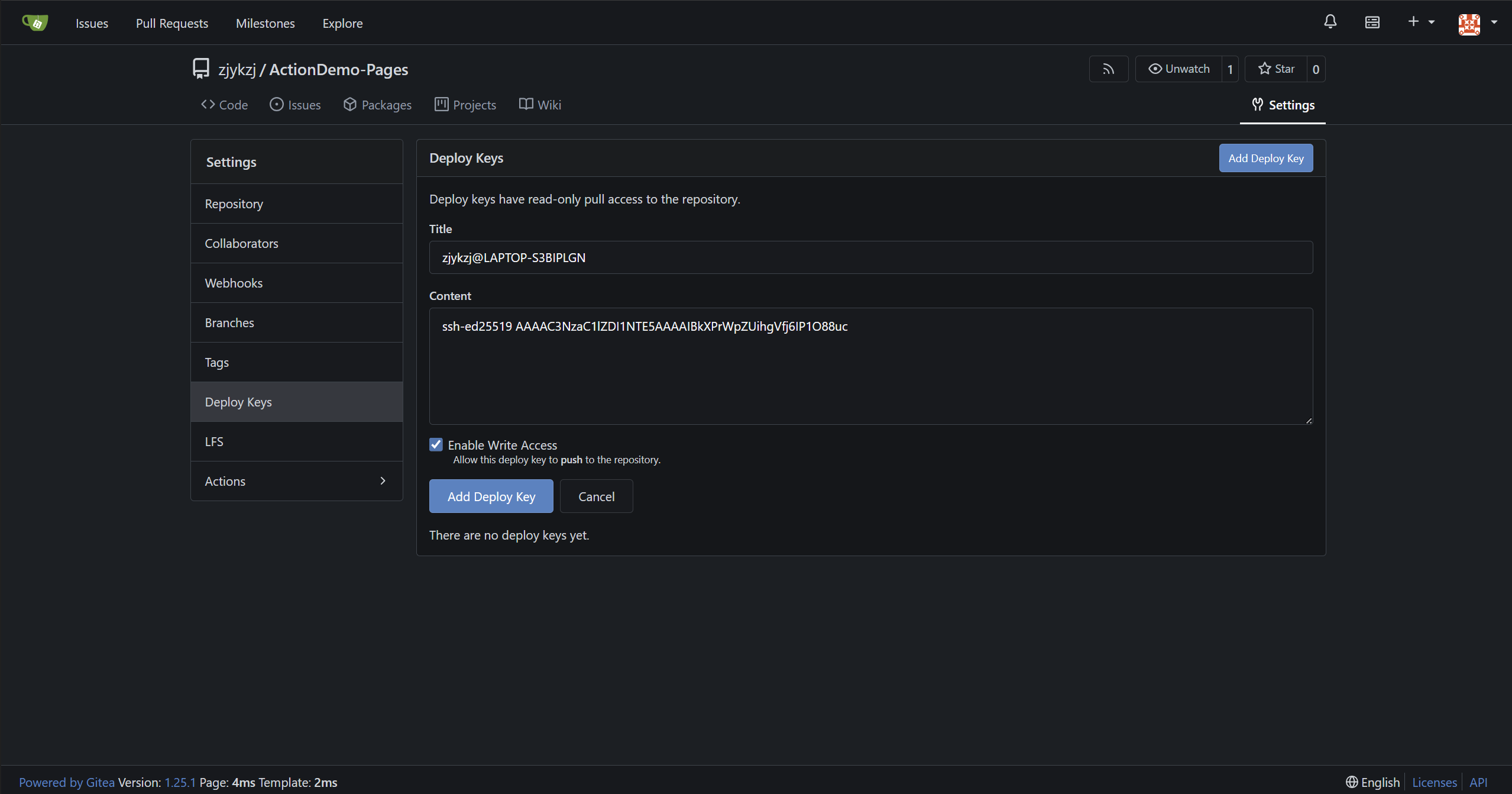
Task: Star this repository
Action: [1276, 69]
